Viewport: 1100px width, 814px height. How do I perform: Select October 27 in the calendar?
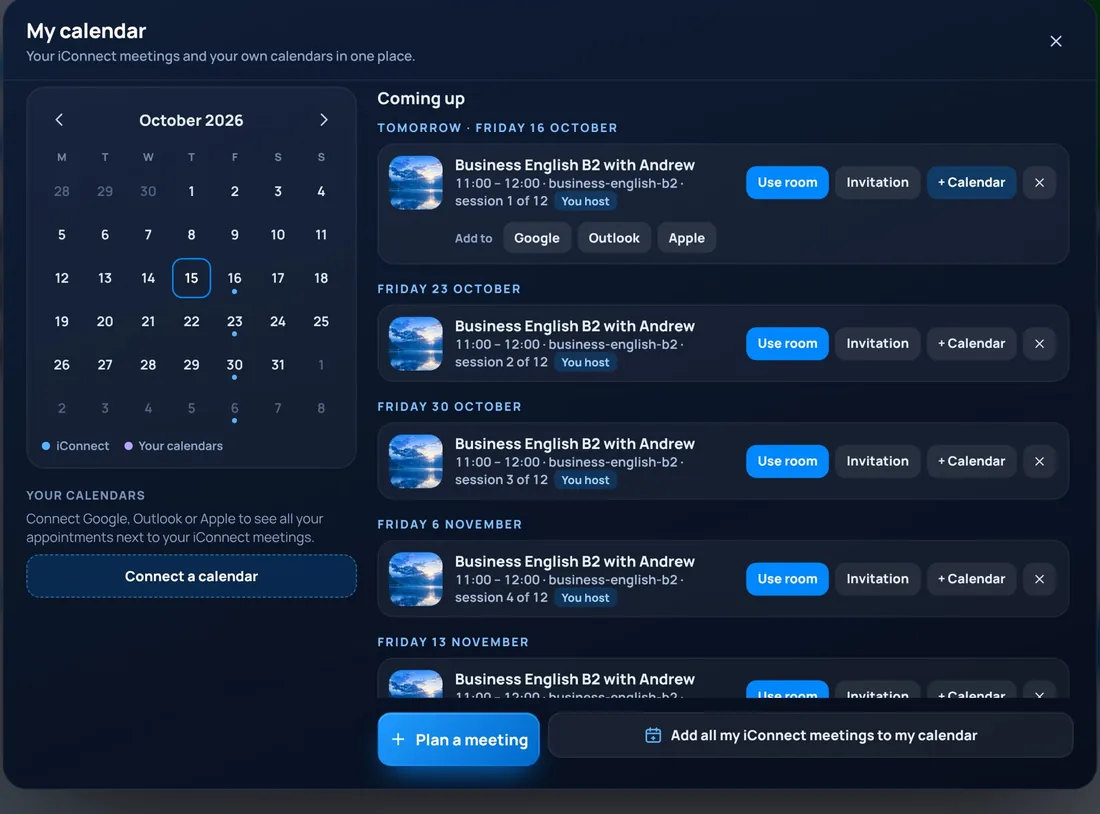[105, 365]
